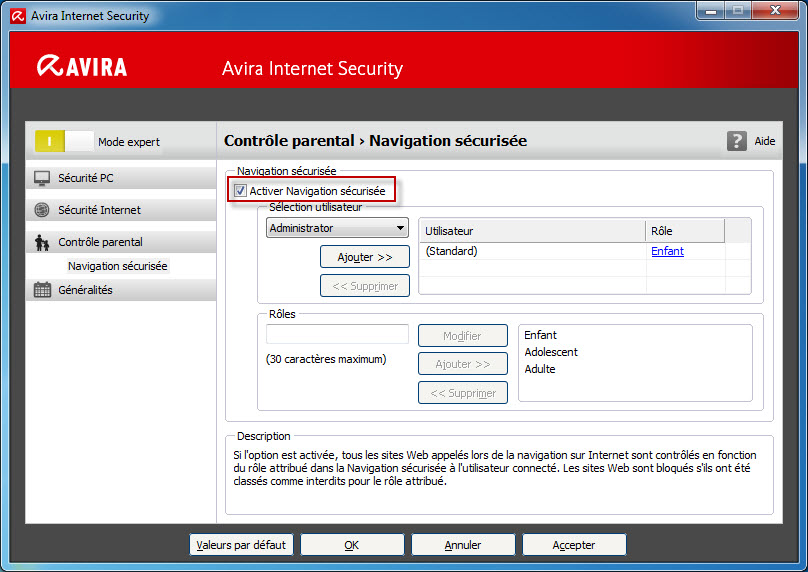Click the role name input field
Screen dimensions: 808x572
338,334
